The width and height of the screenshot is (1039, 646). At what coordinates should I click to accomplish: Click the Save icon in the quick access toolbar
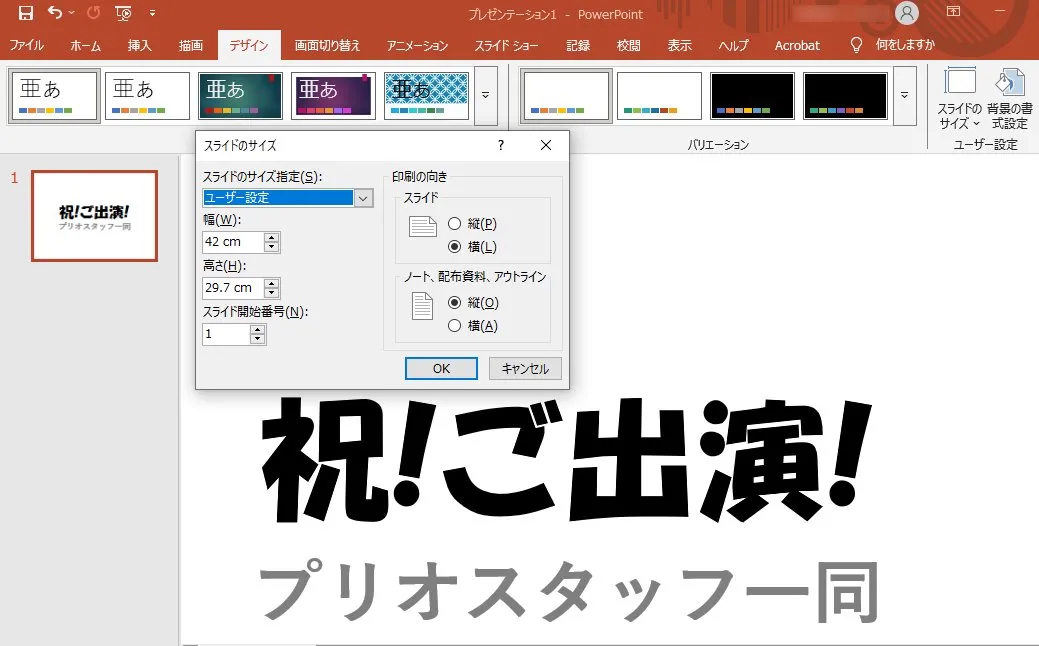point(25,14)
